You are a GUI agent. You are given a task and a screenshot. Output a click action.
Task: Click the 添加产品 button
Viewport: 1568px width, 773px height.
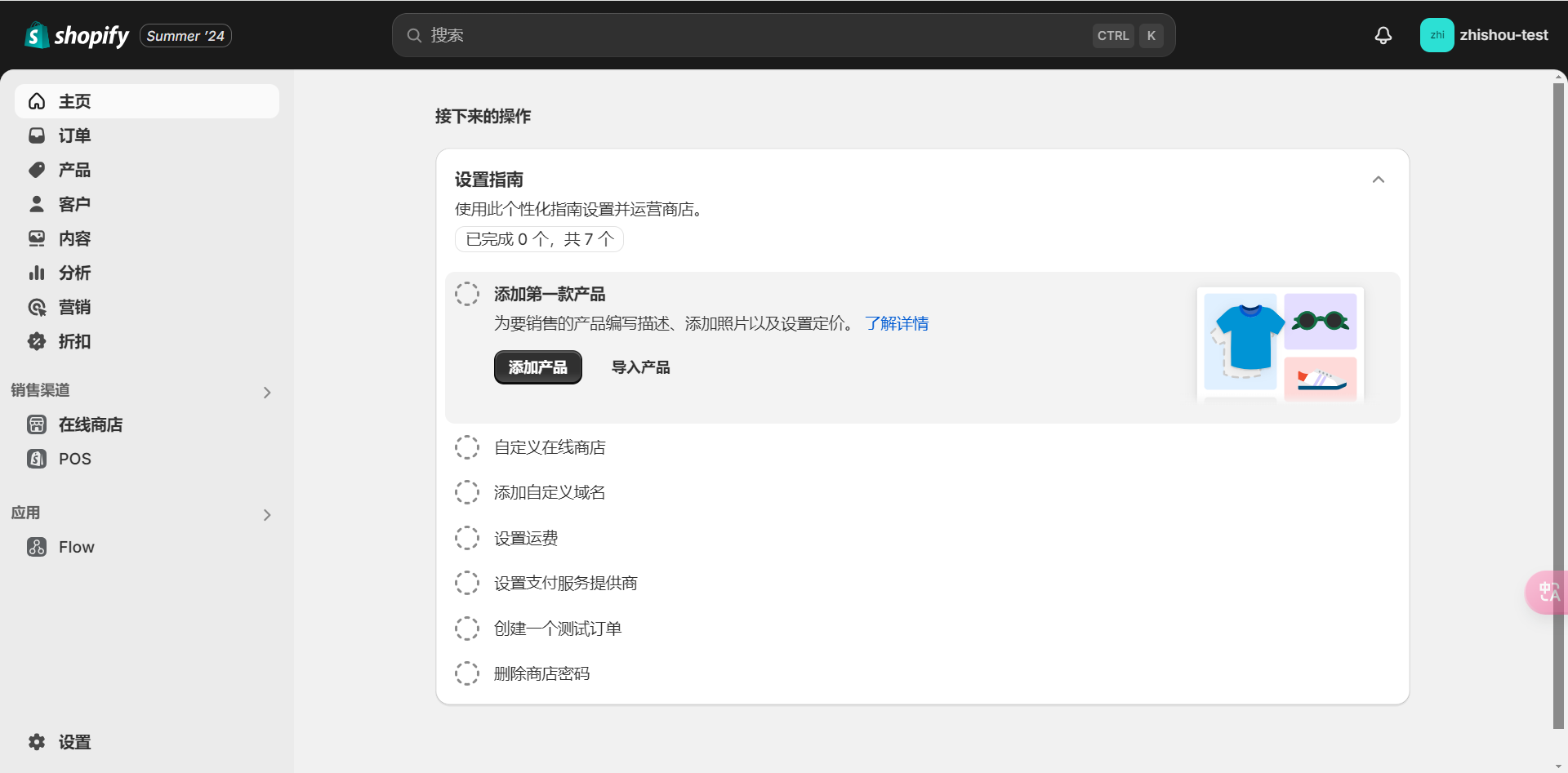(537, 367)
